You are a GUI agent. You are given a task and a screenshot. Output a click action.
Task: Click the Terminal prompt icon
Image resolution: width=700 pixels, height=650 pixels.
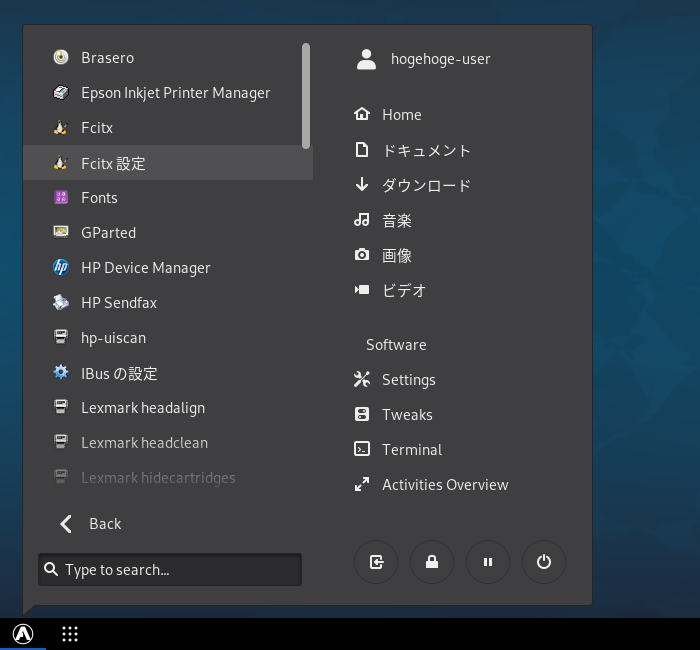click(362, 449)
